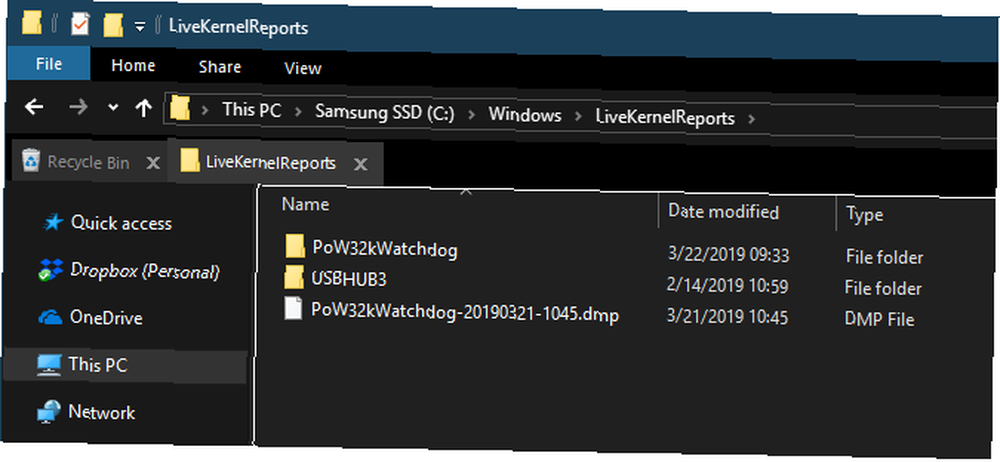
Task: Click the Windows breadcrumb in address bar
Action: [x=525, y=115]
